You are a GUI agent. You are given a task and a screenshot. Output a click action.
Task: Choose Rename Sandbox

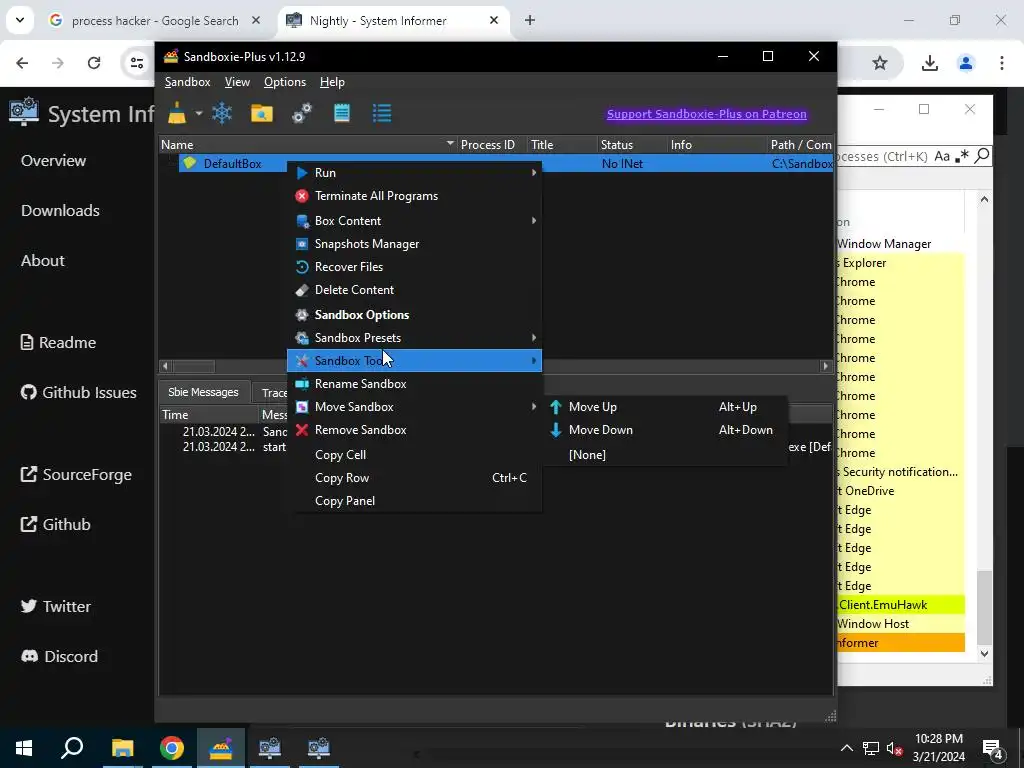click(x=415, y=383)
